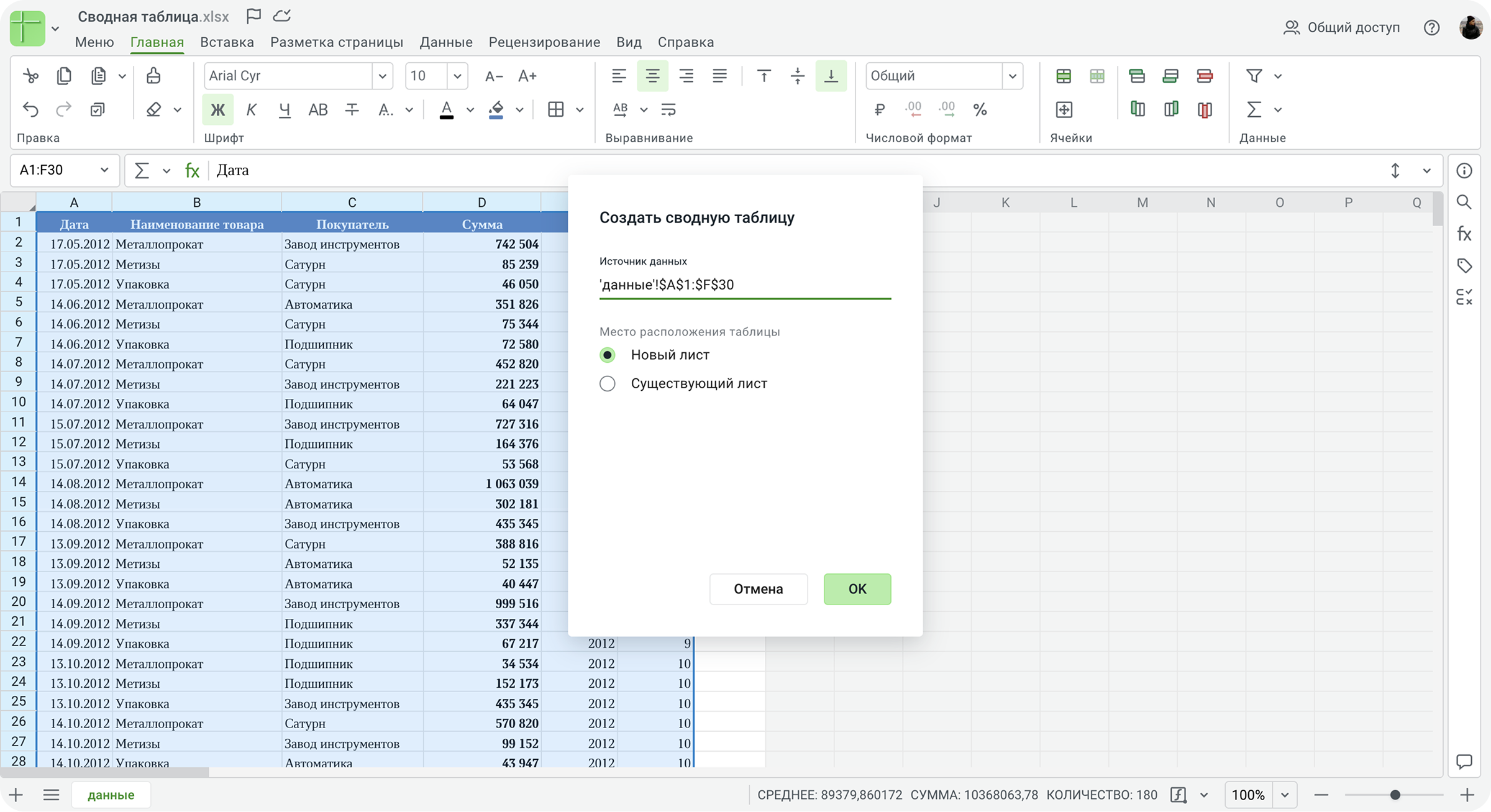Select the 'Существующий лист' radio option

608,383
